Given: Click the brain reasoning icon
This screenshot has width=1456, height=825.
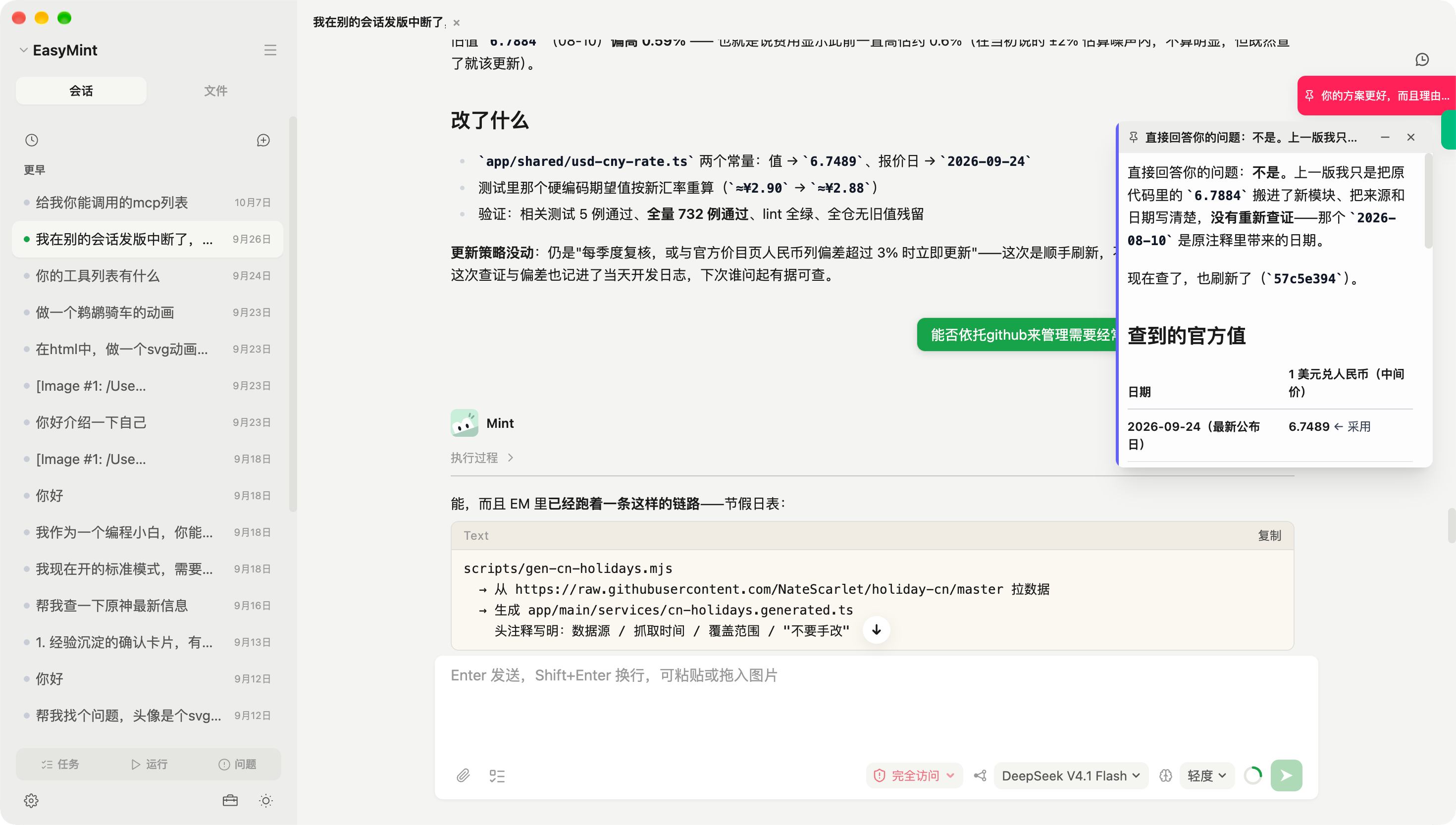Looking at the screenshot, I should click(x=1165, y=775).
